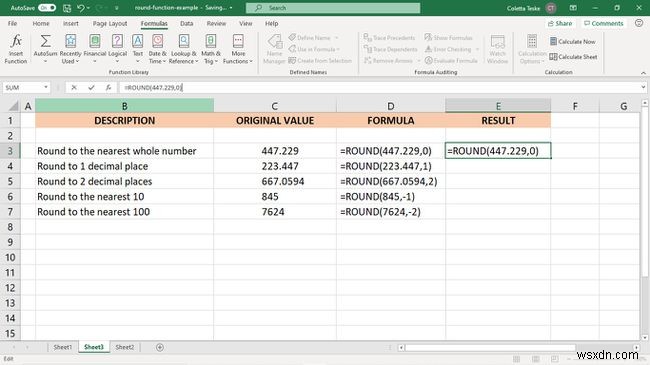Click Create from Selection
The height and width of the screenshot is (365, 650).
pos(320,61)
